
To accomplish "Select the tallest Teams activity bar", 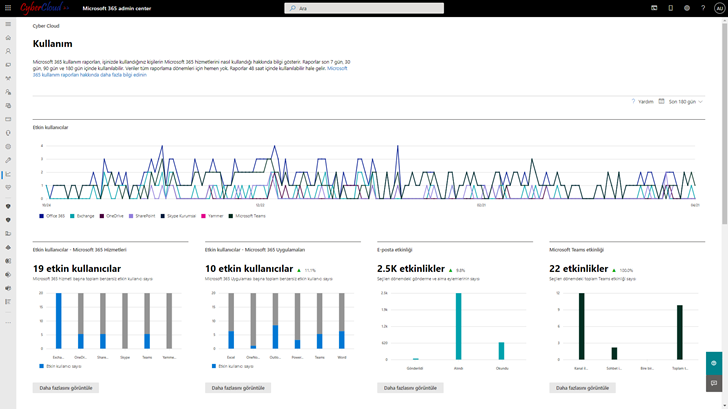I will (581, 326).
